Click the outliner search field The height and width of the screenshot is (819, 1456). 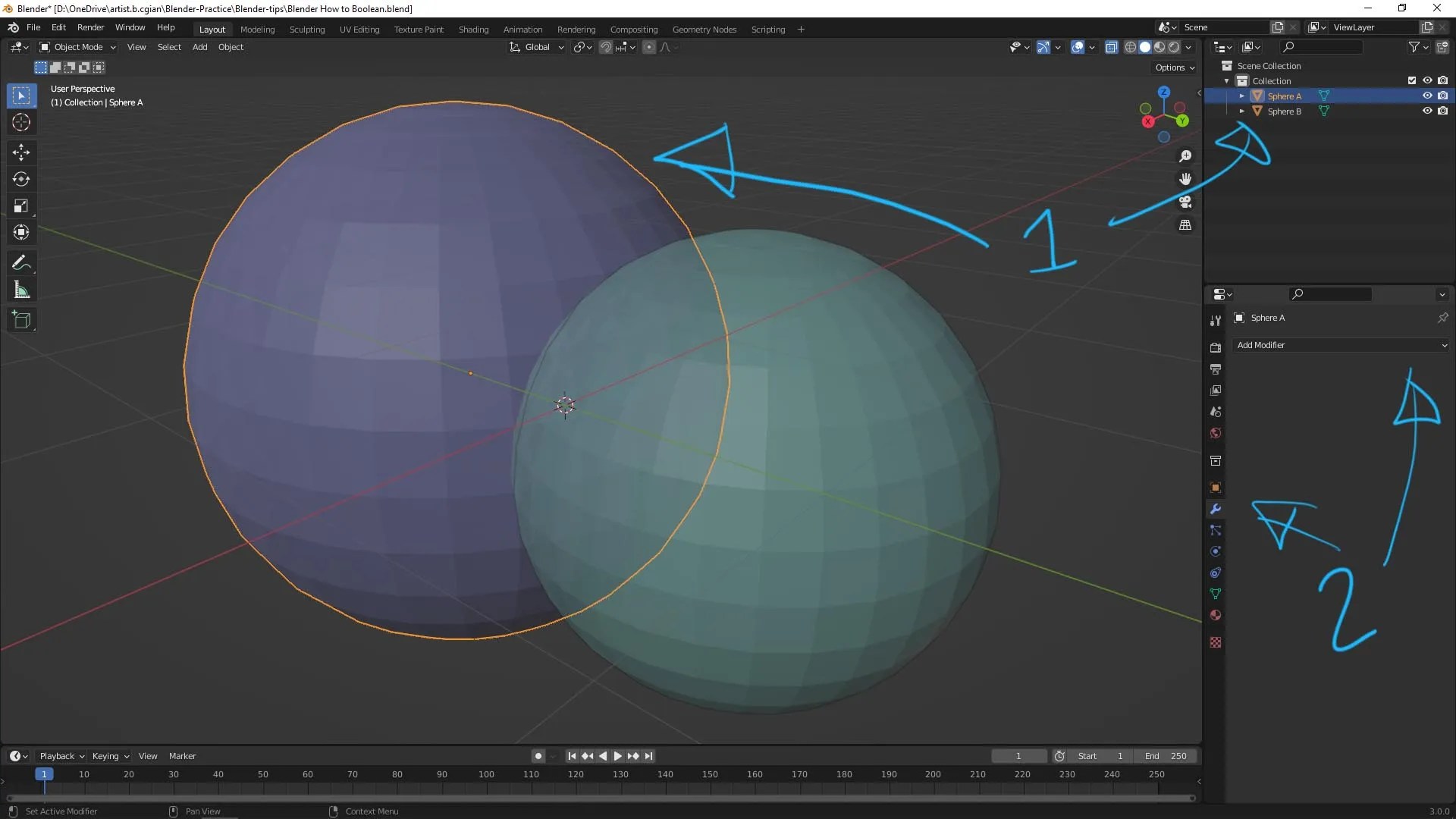(x=1323, y=46)
